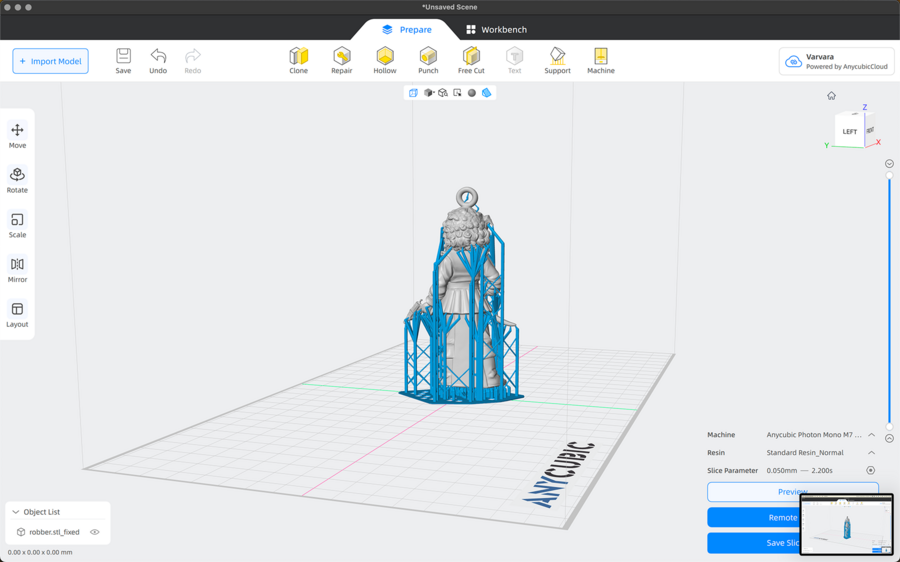Clone the selected model
Screen dimensions: 900x562
[x=298, y=60]
